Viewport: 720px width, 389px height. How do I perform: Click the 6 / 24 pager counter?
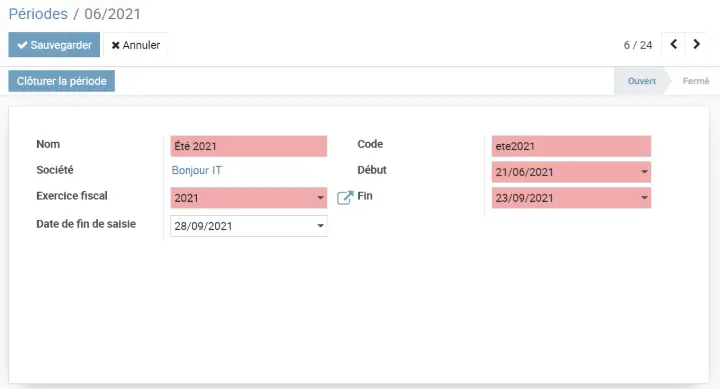(x=637, y=45)
